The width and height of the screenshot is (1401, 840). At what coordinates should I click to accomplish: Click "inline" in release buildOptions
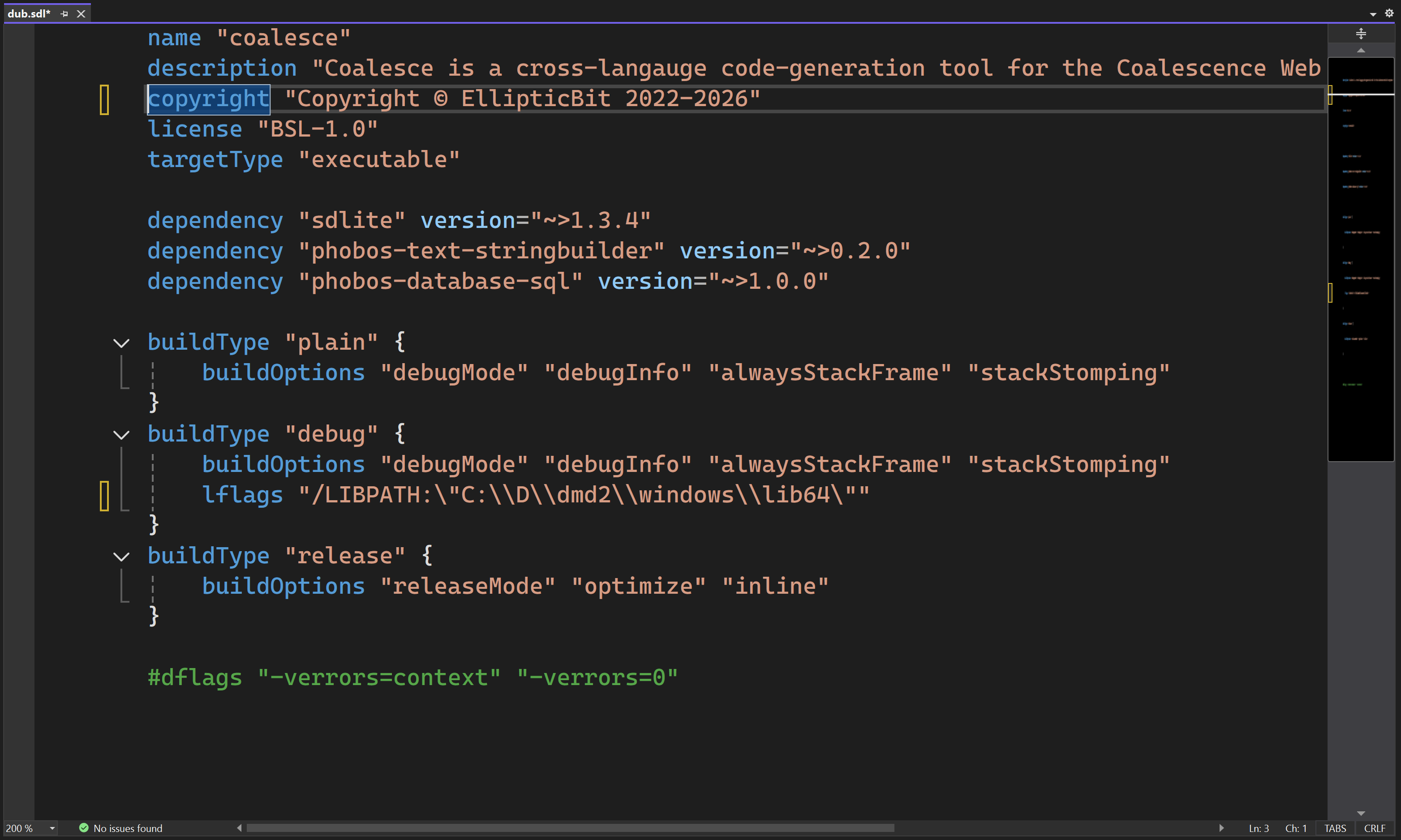(775, 586)
